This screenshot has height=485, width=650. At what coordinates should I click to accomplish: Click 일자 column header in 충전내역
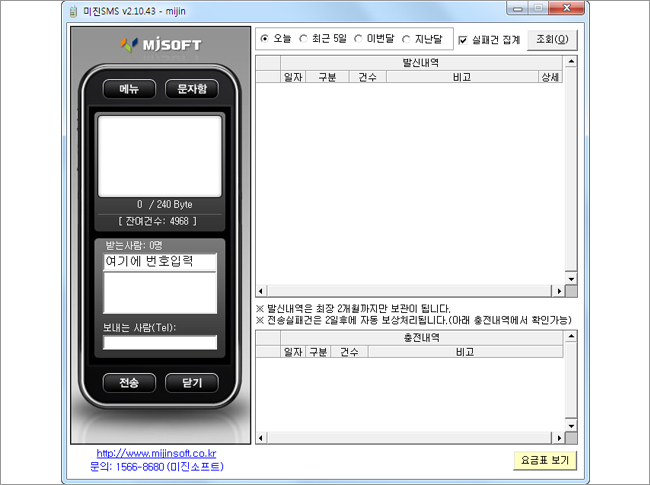coord(293,352)
